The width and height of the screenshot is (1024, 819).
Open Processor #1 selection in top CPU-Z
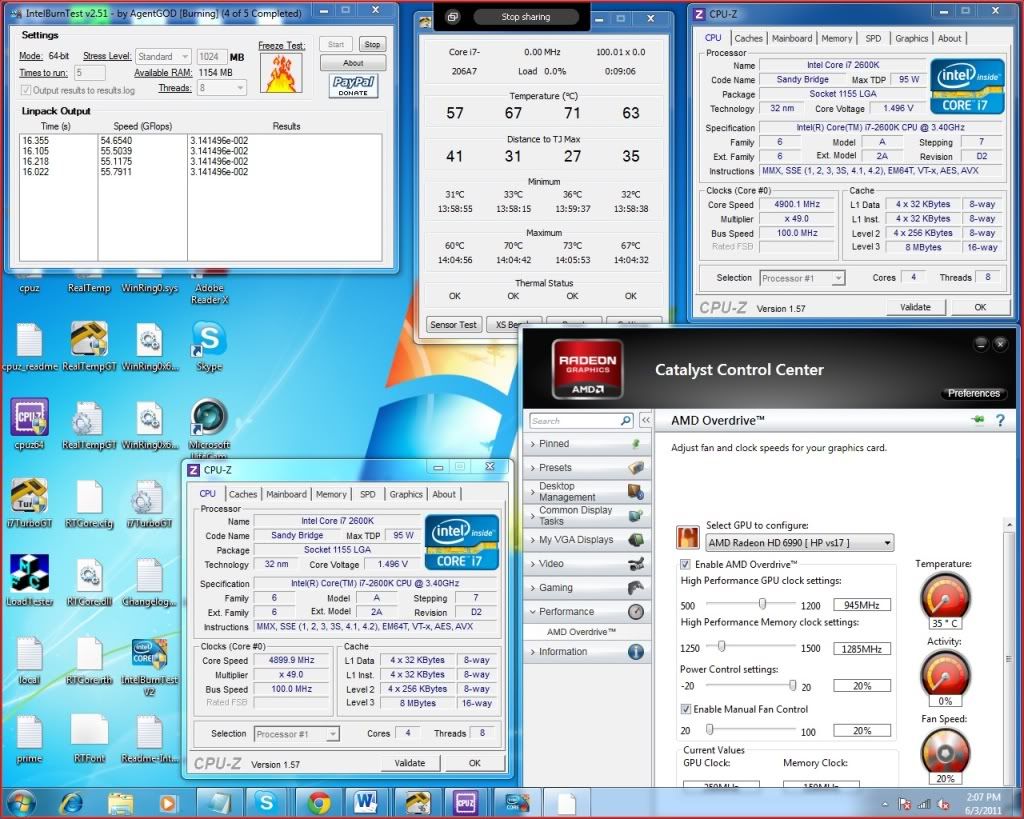point(803,278)
